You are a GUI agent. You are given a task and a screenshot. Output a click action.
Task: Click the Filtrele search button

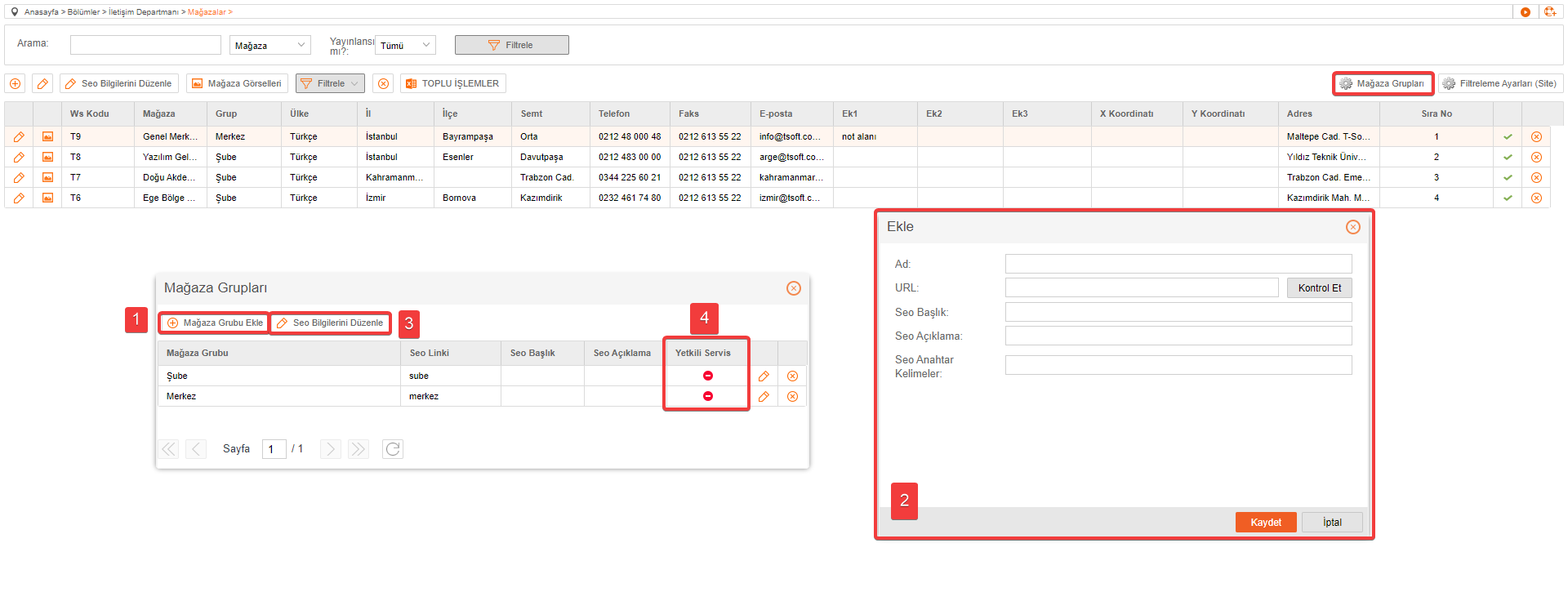[511, 45]
